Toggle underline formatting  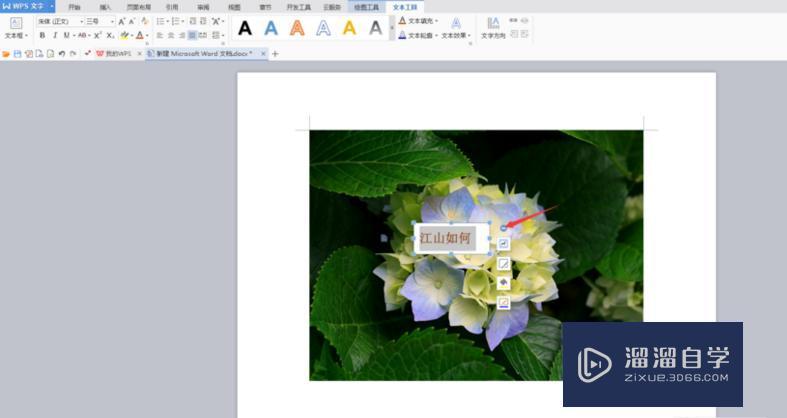[66, 36]
